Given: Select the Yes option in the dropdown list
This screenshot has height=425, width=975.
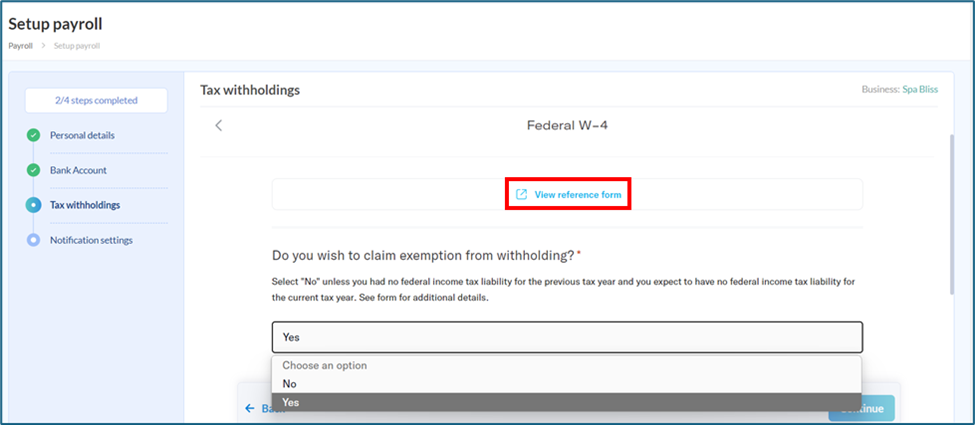Looking at the screenshot, I should pyautogui.click(x=566, y=402).
